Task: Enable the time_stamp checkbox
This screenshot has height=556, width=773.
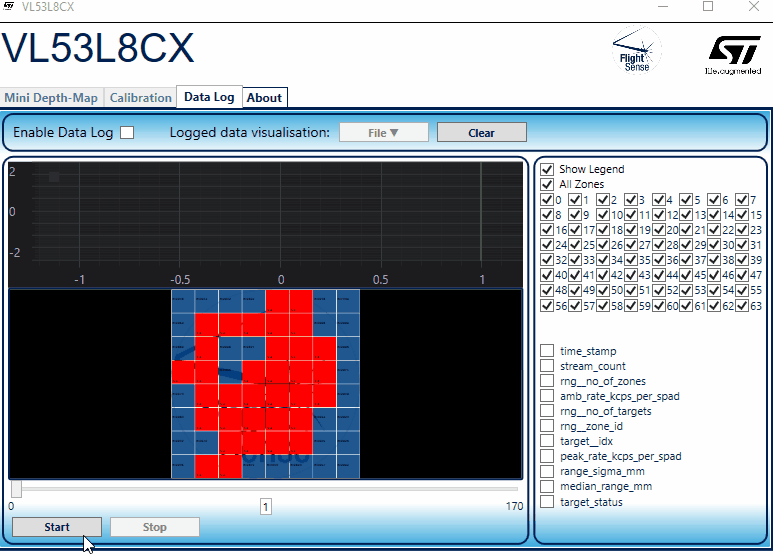Action: point(547,350)
